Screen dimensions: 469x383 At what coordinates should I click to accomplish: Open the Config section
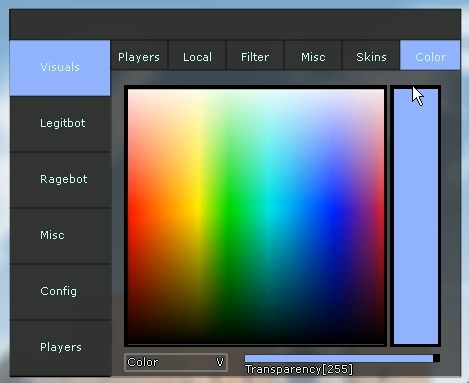pos(60,292)
